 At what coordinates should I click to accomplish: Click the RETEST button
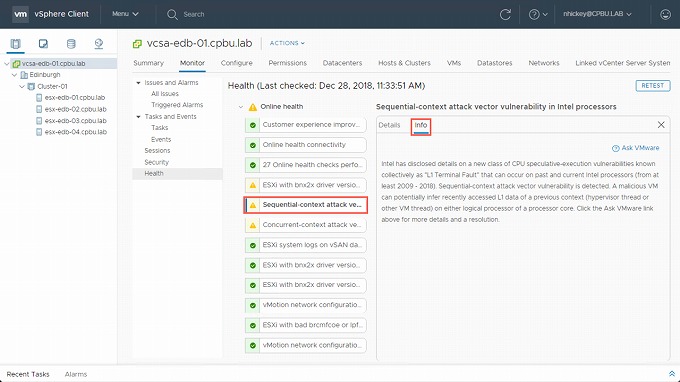pyautogui.click(x=653, y=85)
